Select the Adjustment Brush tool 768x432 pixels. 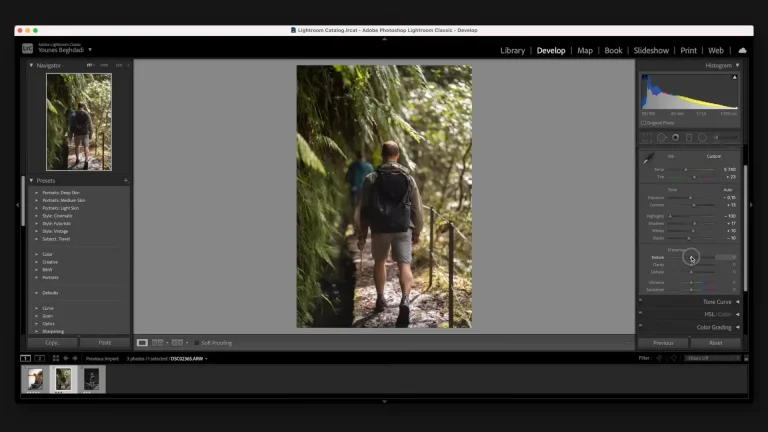coord(725,138)
